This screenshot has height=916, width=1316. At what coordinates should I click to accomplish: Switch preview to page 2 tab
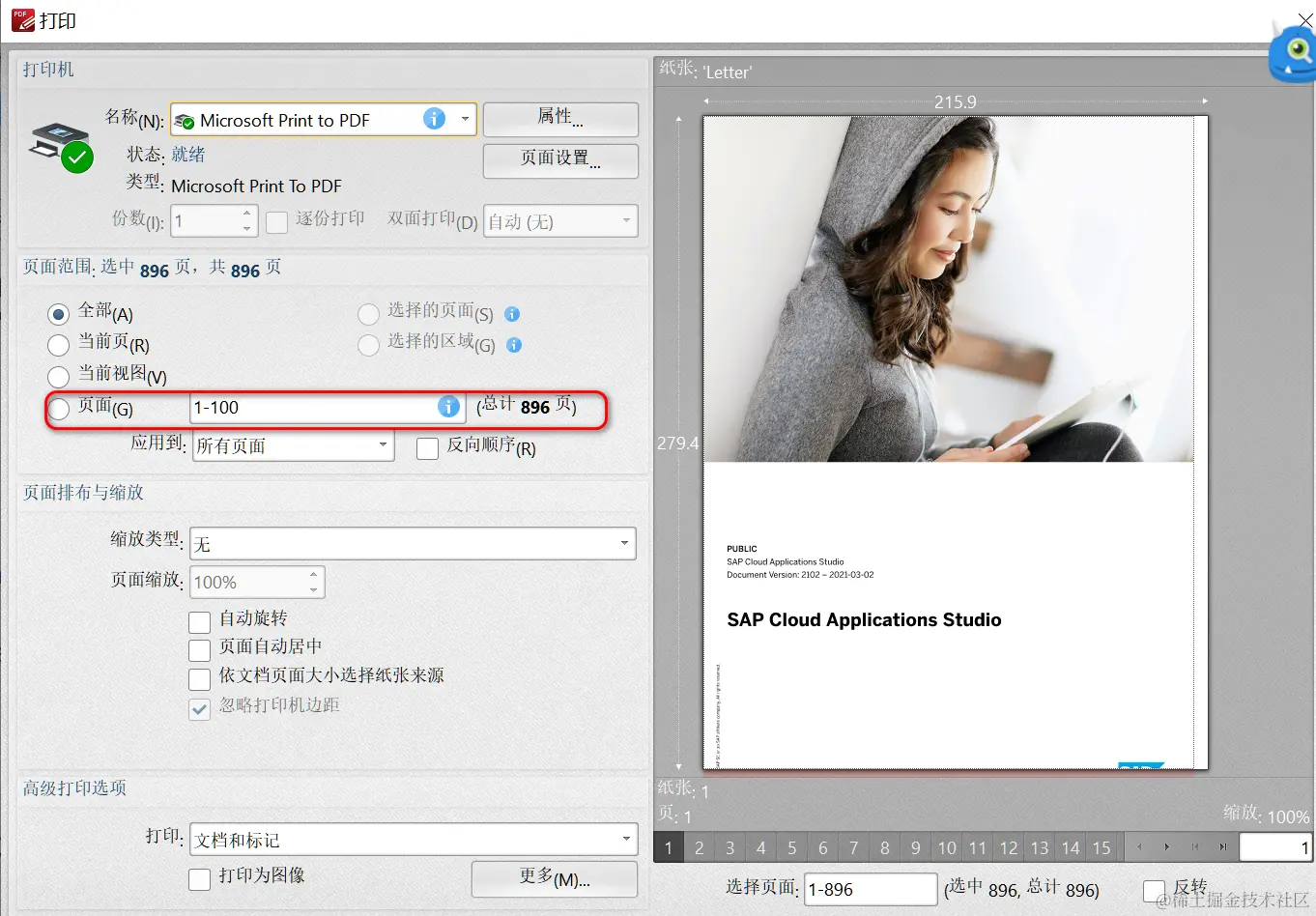[x=700, y=847]
